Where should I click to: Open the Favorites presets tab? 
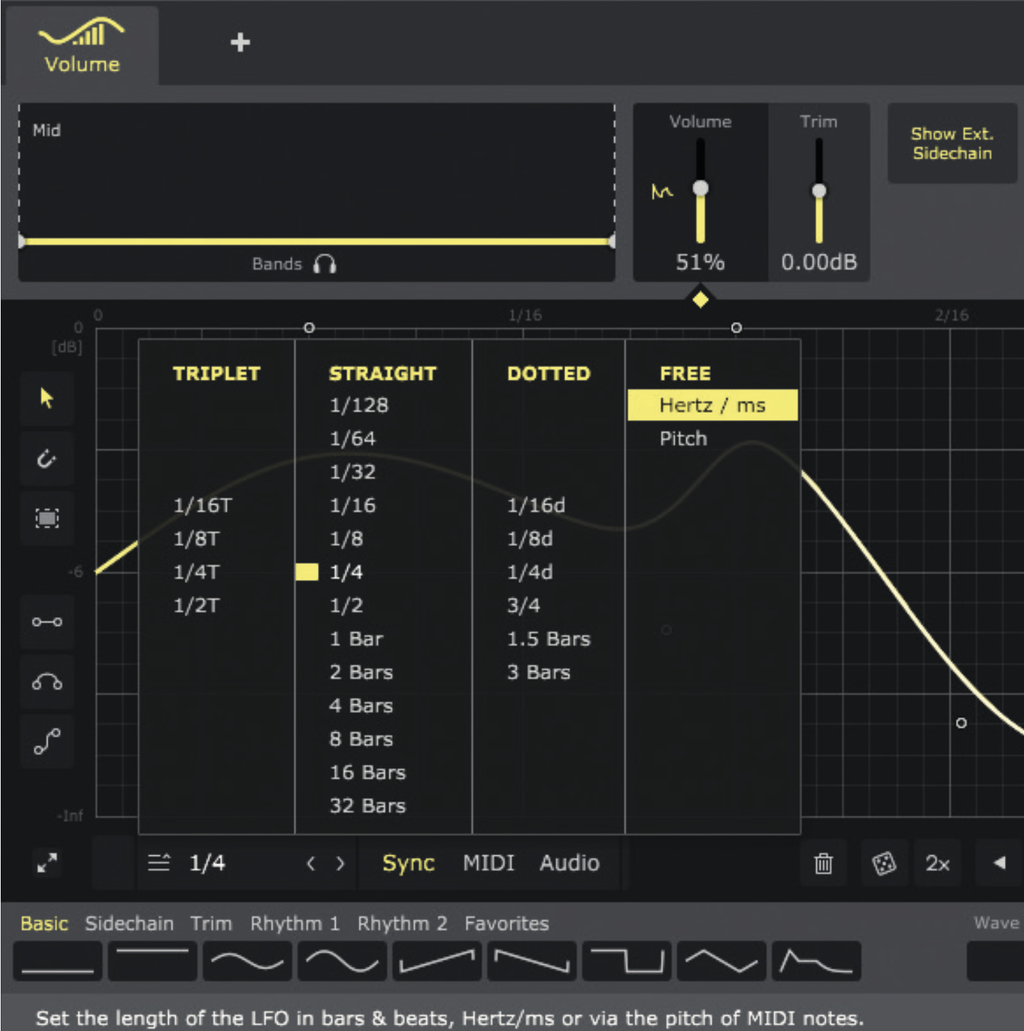point(506,923)
